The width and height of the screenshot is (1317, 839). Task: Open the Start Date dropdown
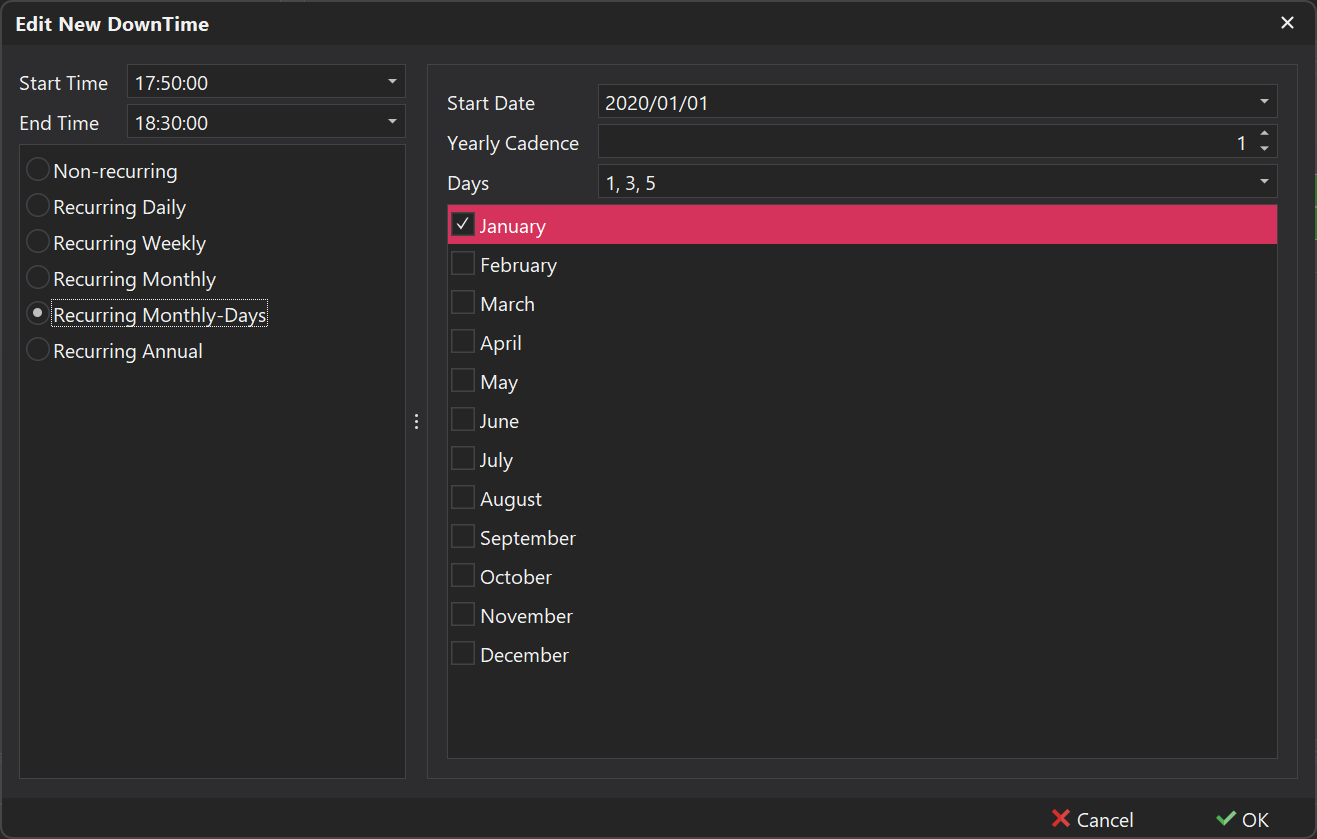(x=1264, y=101)
